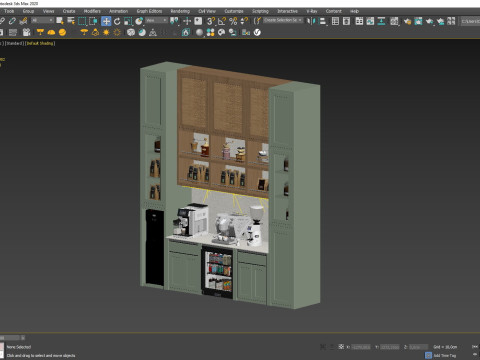This screenshot has width=480, height=360.
Task: Click the gray sphere material icon
Action: (199, 32)
